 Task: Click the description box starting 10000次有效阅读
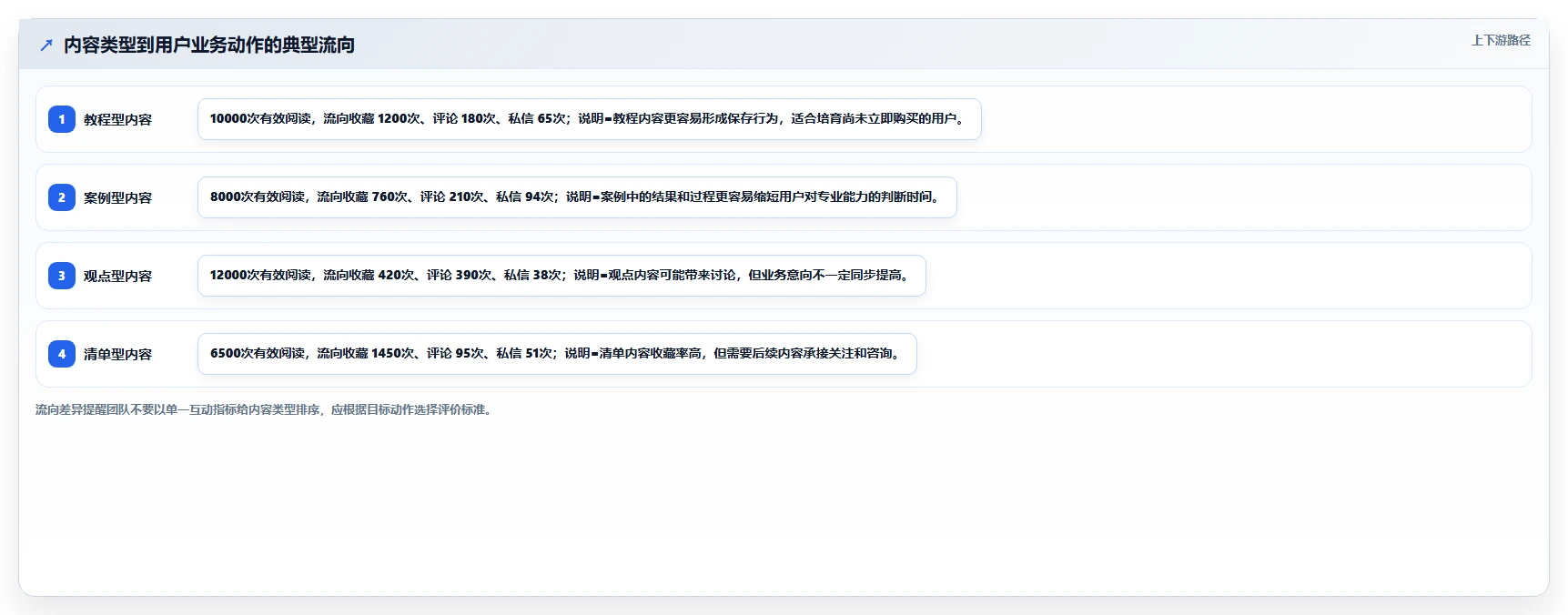pyautogui.click(x=590, y=119)
